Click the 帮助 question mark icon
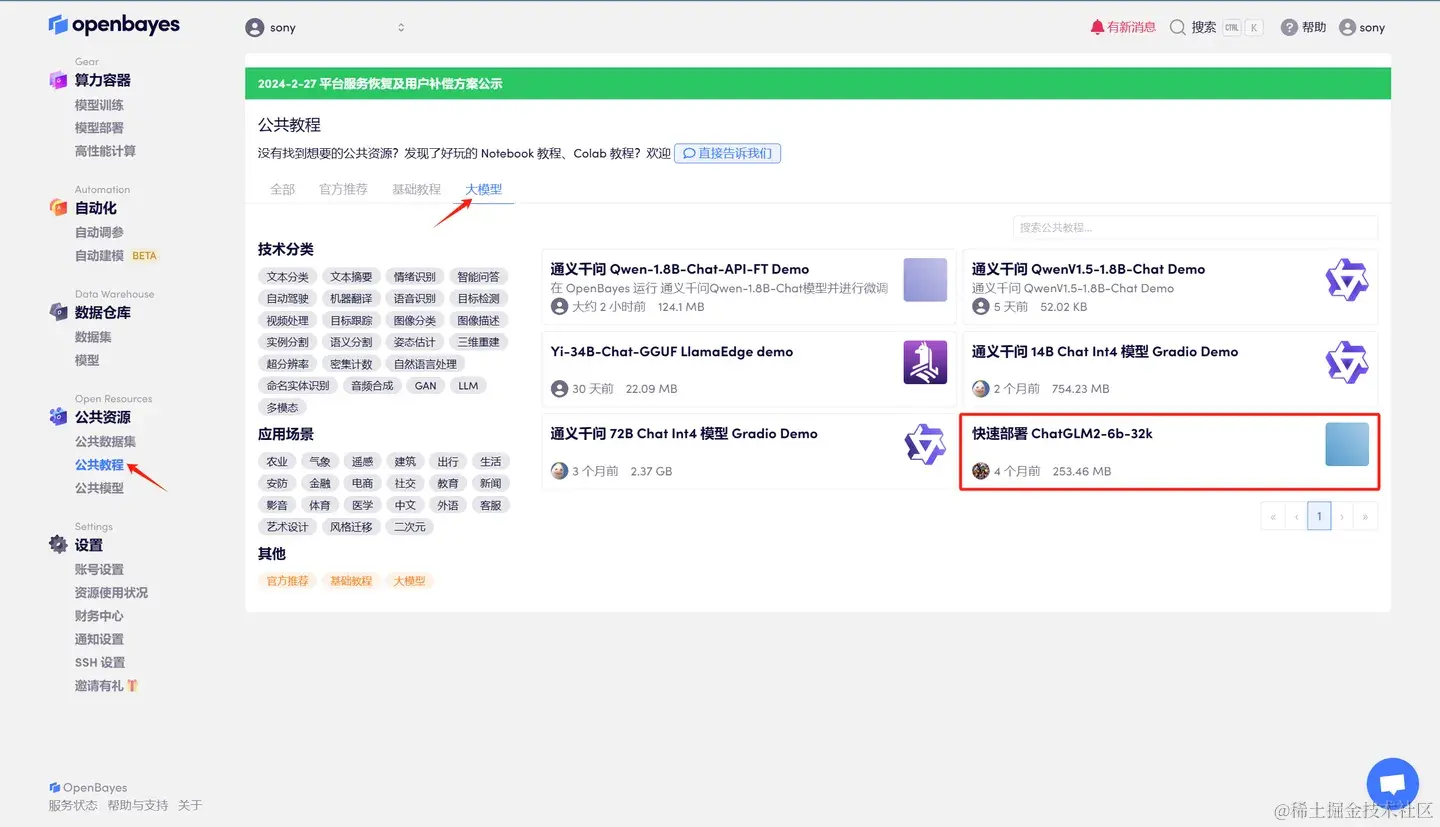 click(1289, 27)
